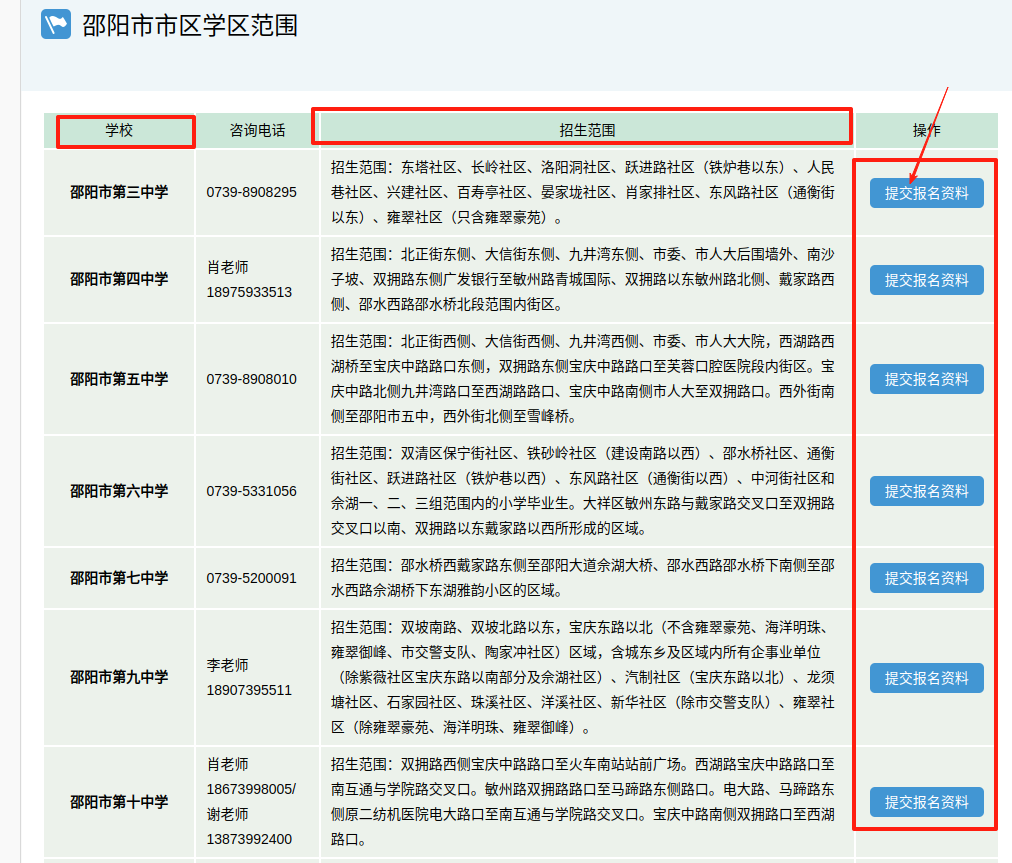Submit registration materials for 邵阳市第十中学
Screen dimensions: 1012x863
[926, 802]
